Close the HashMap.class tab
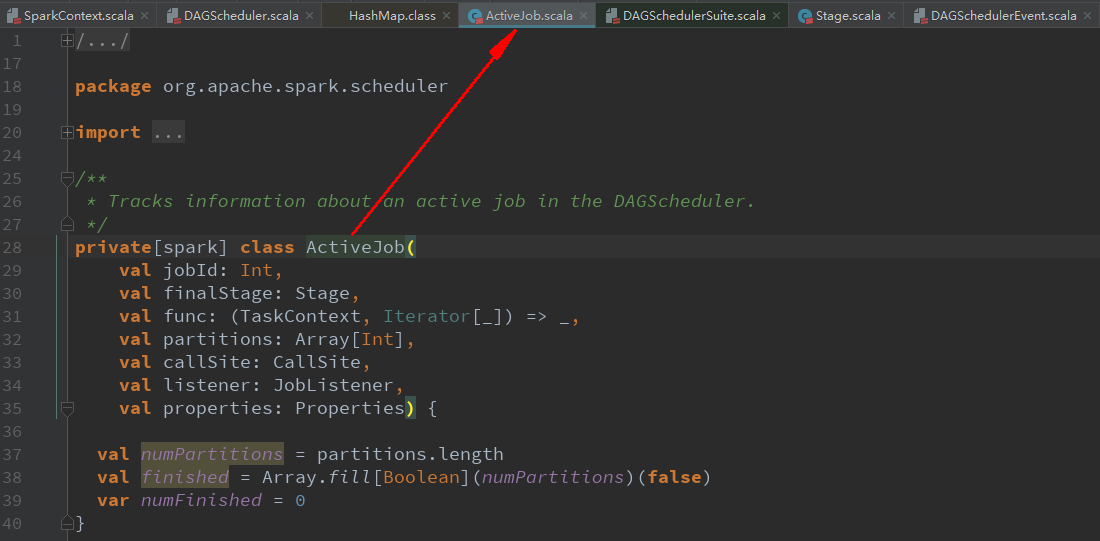The image size is (1100, 541). click(446, 15)
